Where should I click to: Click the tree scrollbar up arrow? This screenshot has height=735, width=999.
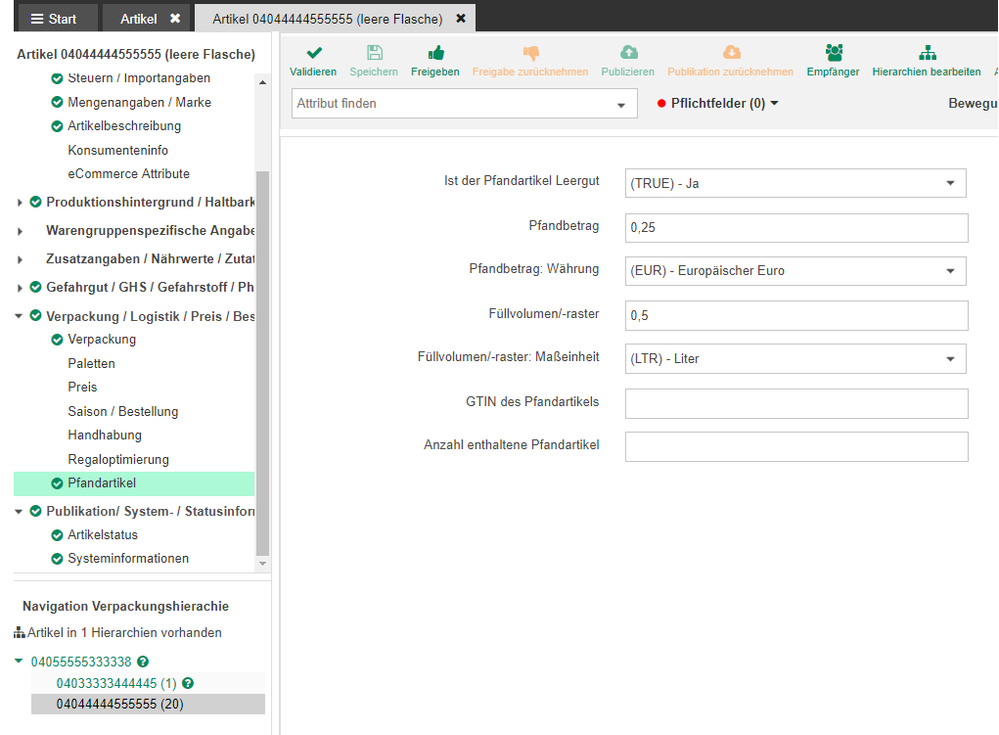tap(262, 82)
